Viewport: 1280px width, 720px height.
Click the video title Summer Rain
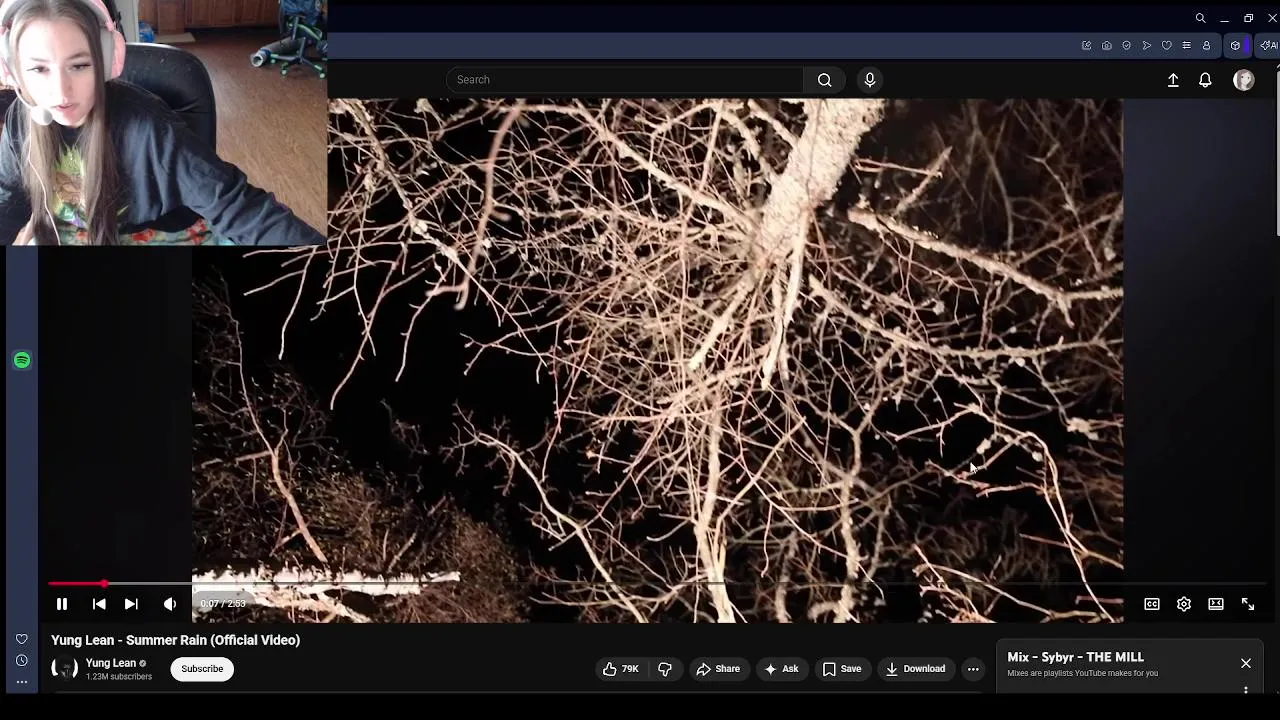pos(176,640)
